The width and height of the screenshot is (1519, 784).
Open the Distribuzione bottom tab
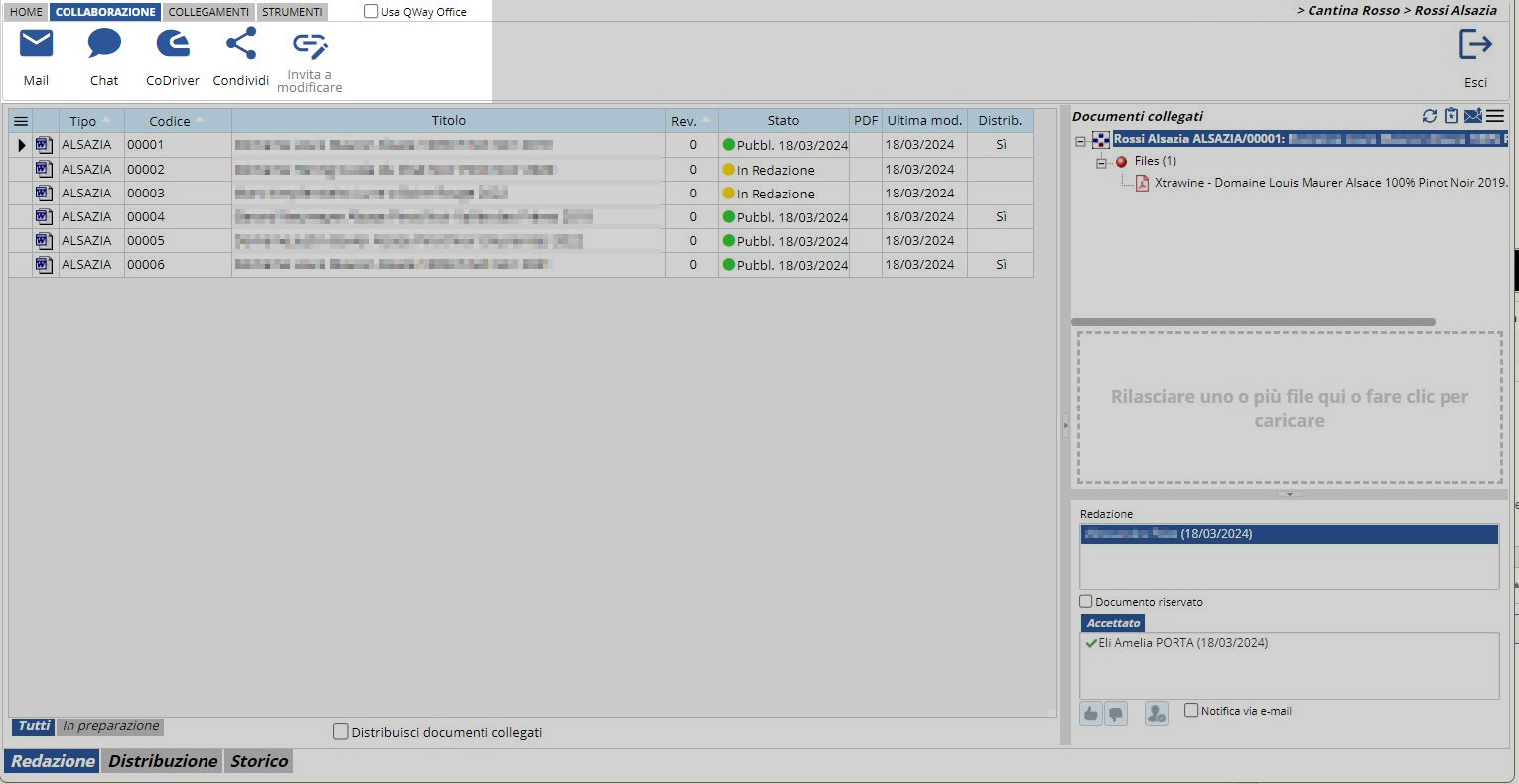(163, 761)
